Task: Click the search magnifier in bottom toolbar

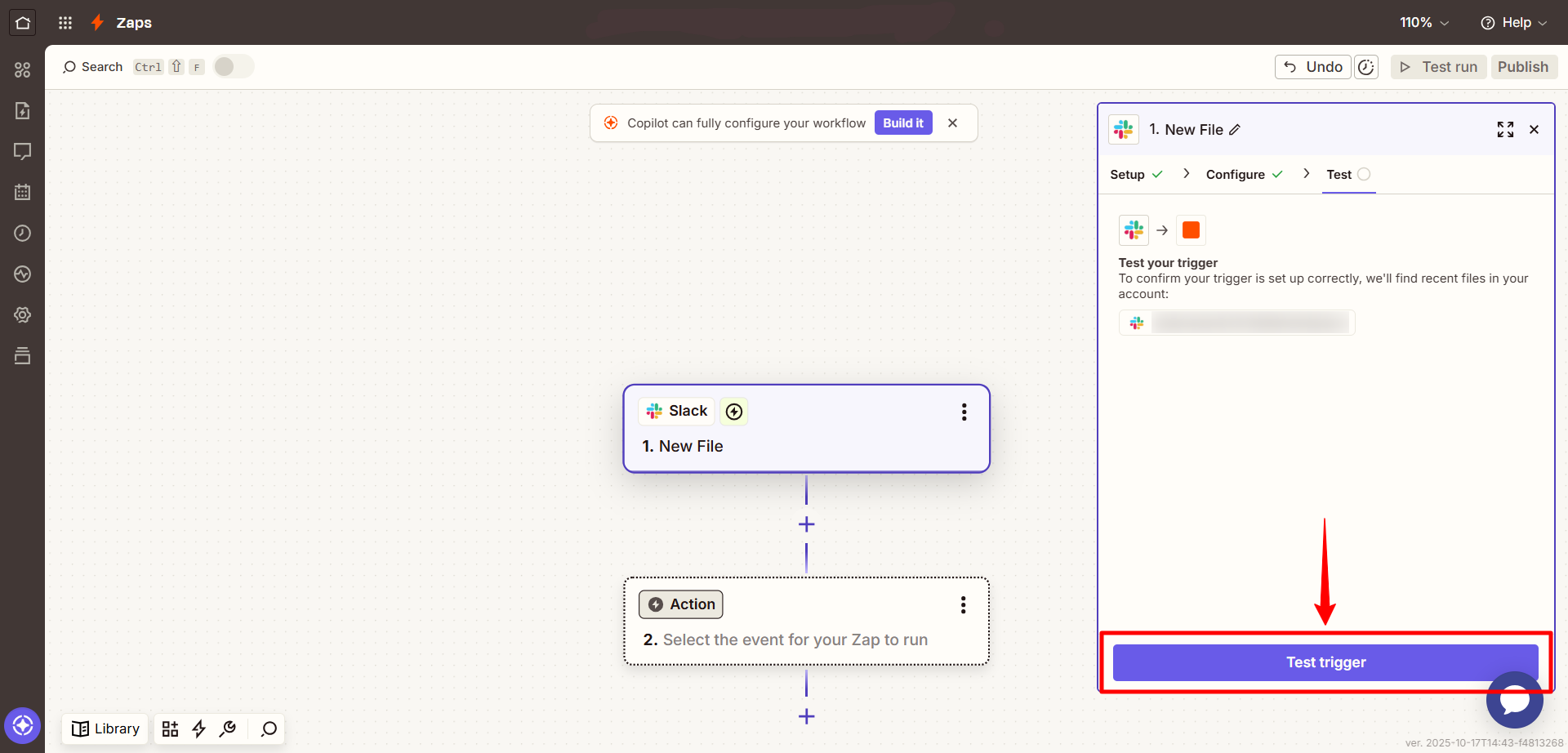Action: point(269,728)
